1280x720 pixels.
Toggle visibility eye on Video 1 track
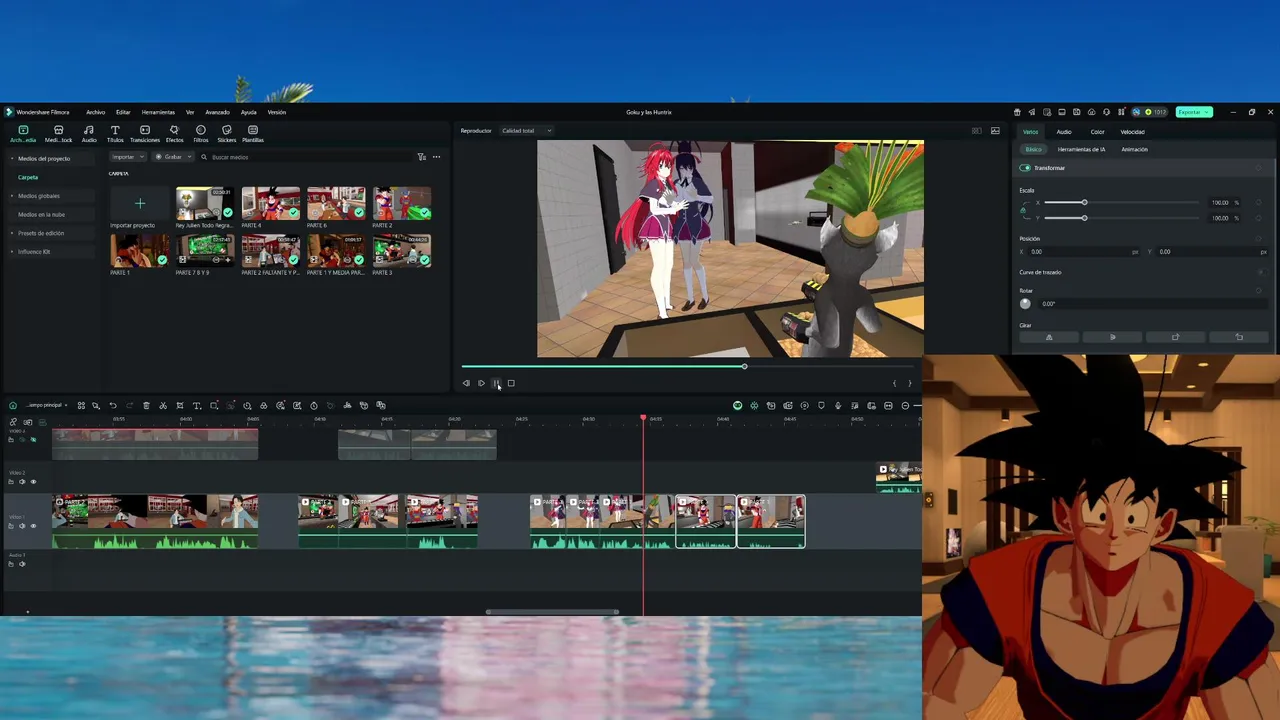coord(33,526)
